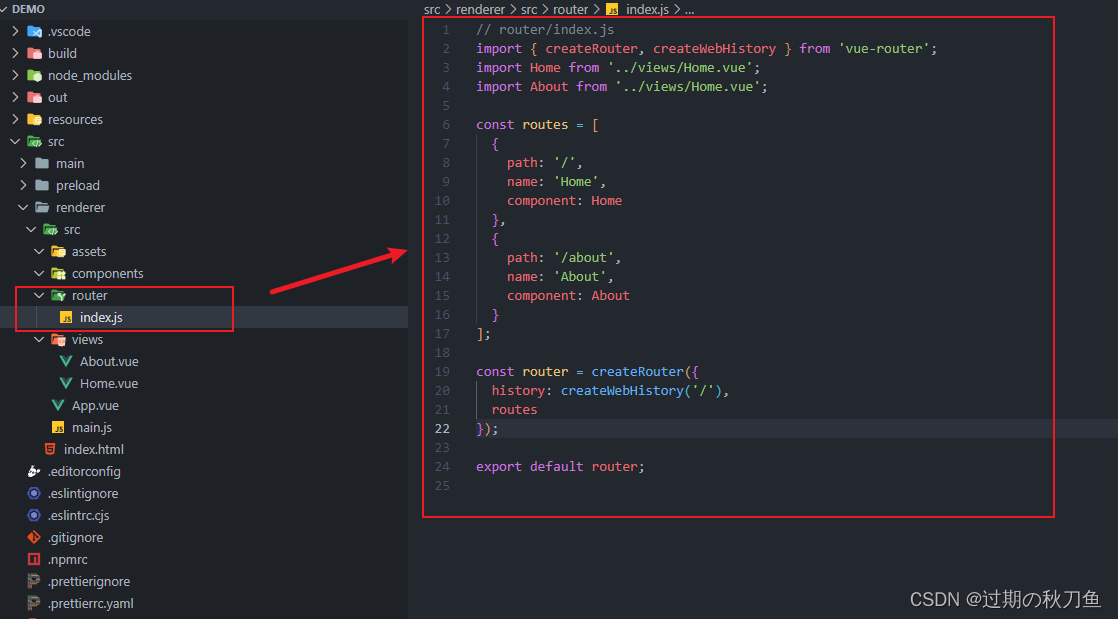Click the '// router/index.js' comment

(545, 30)
